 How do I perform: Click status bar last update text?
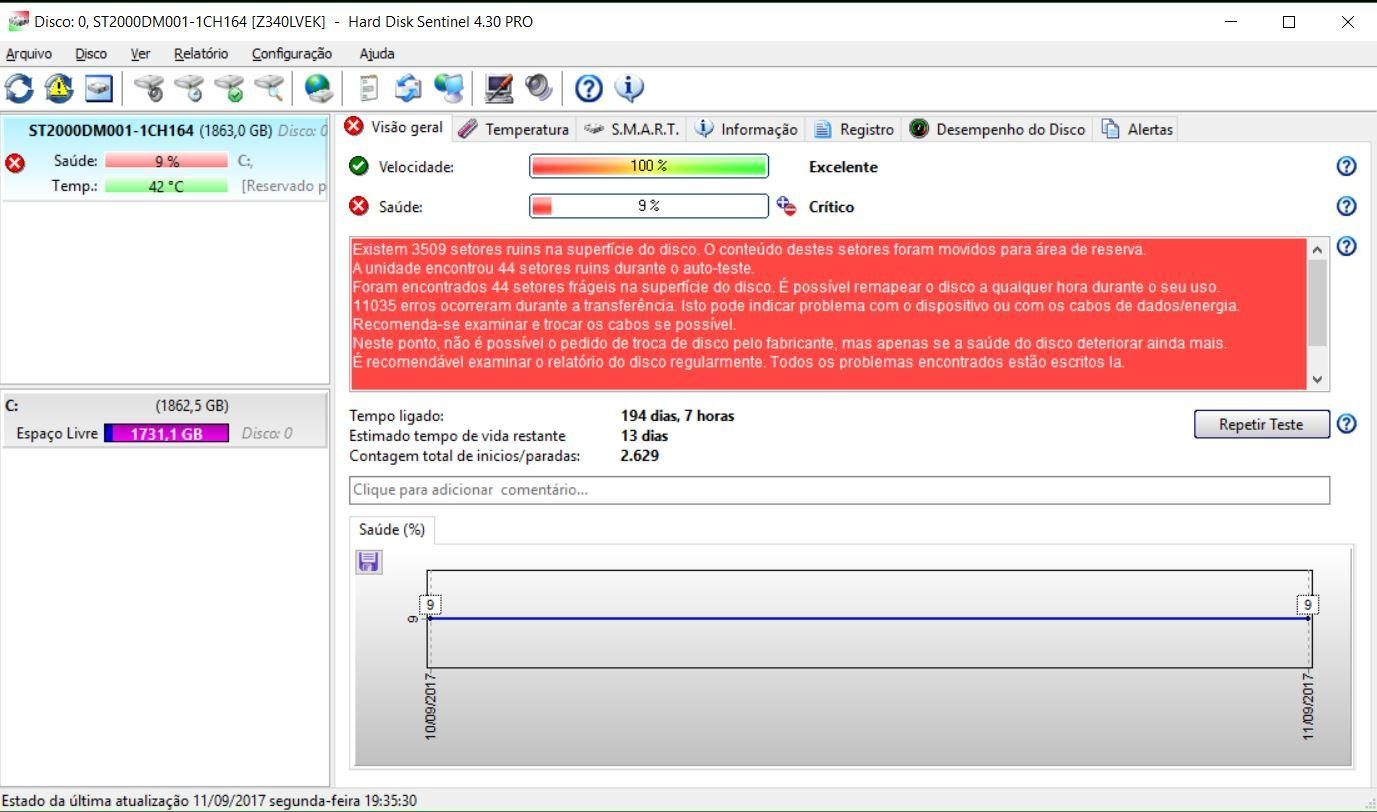[x=209, y=801]
